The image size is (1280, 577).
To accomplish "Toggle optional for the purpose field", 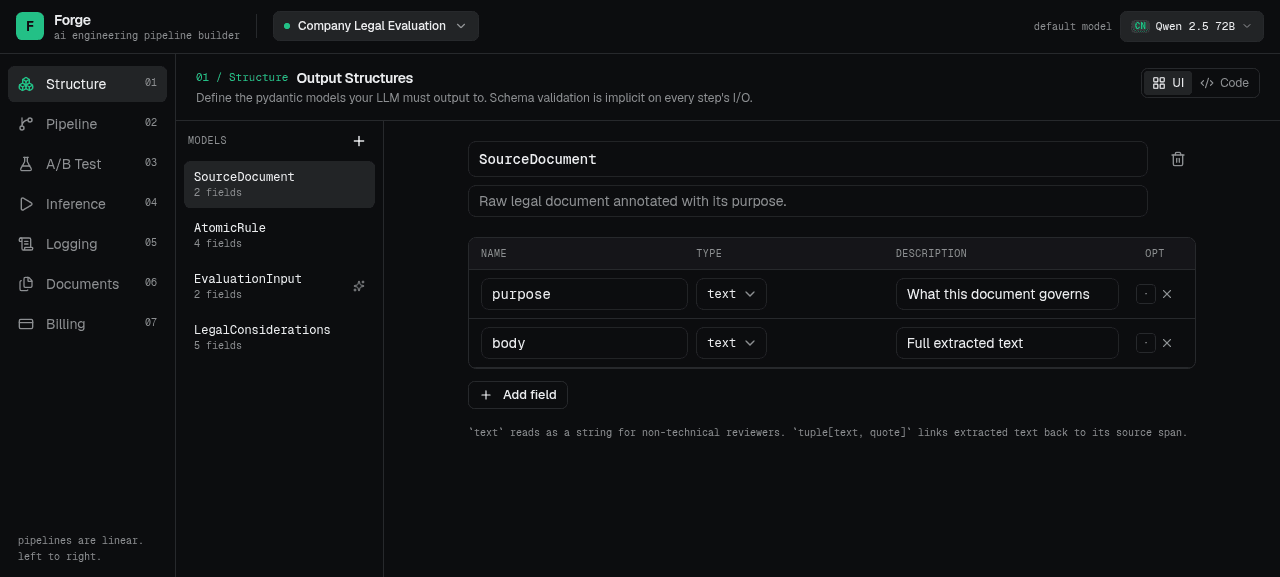I will (x=1146, y=294).
